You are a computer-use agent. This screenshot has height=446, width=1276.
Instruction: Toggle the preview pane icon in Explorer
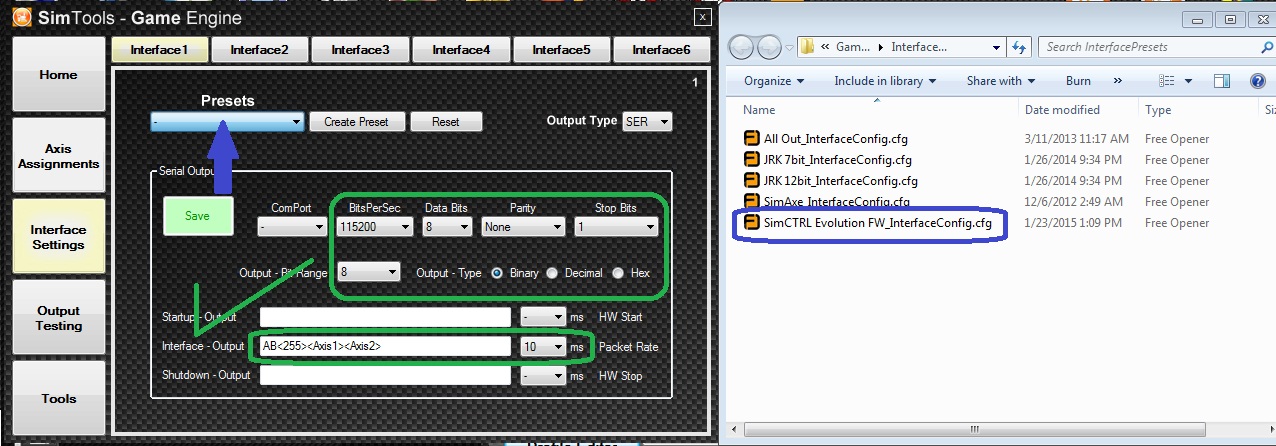pyautogui.click(x=1222, y=81)
